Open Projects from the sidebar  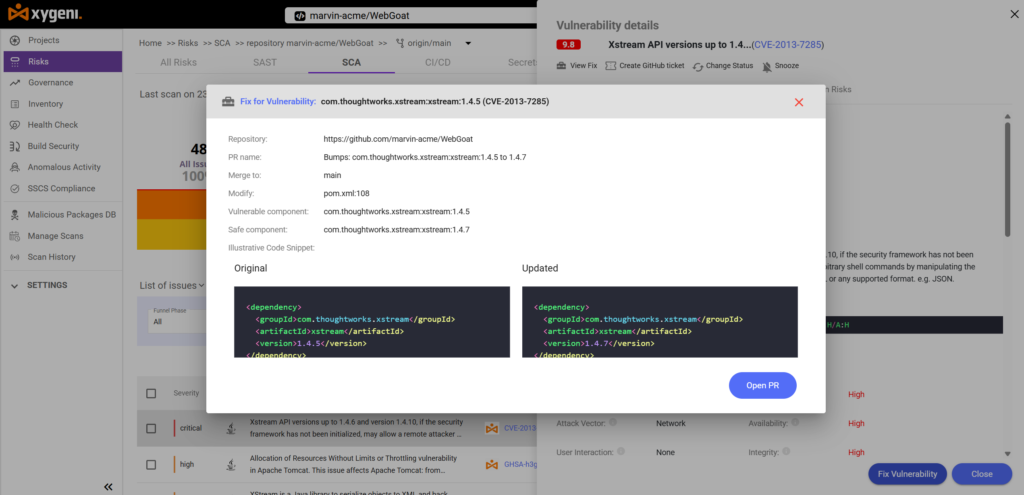43,40
